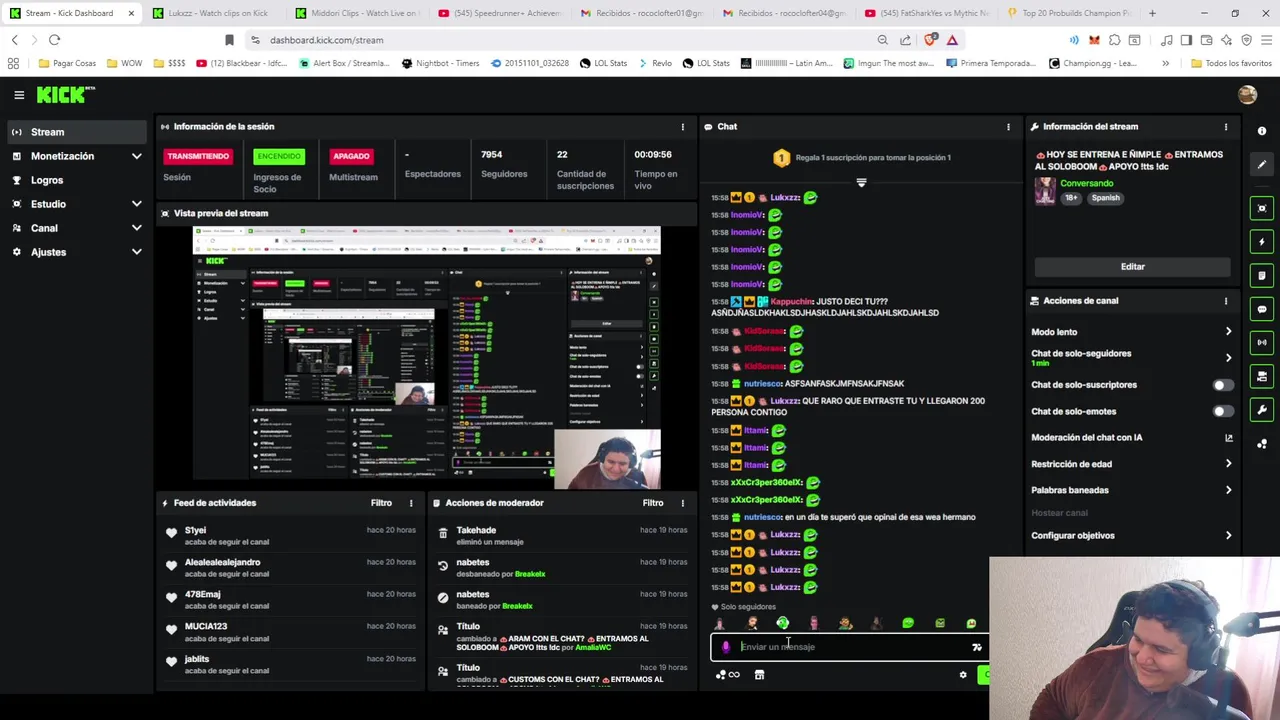Viewport: 1280px width, 720px height.
Task: Toggle Chat de solo-emotes switch
Action: tap(1222, 411)
